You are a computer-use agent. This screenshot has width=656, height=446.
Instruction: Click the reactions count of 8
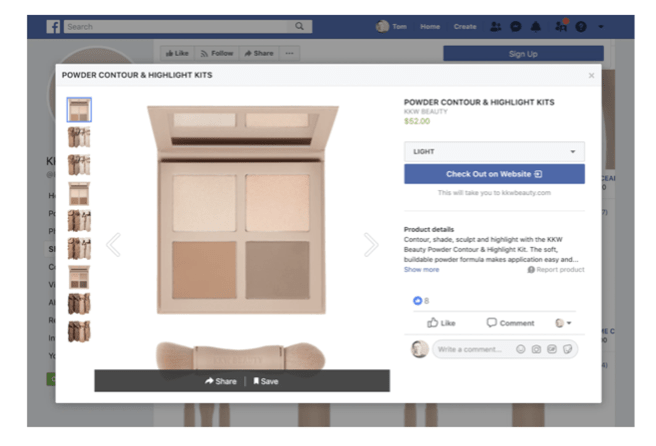coord(421,300)
